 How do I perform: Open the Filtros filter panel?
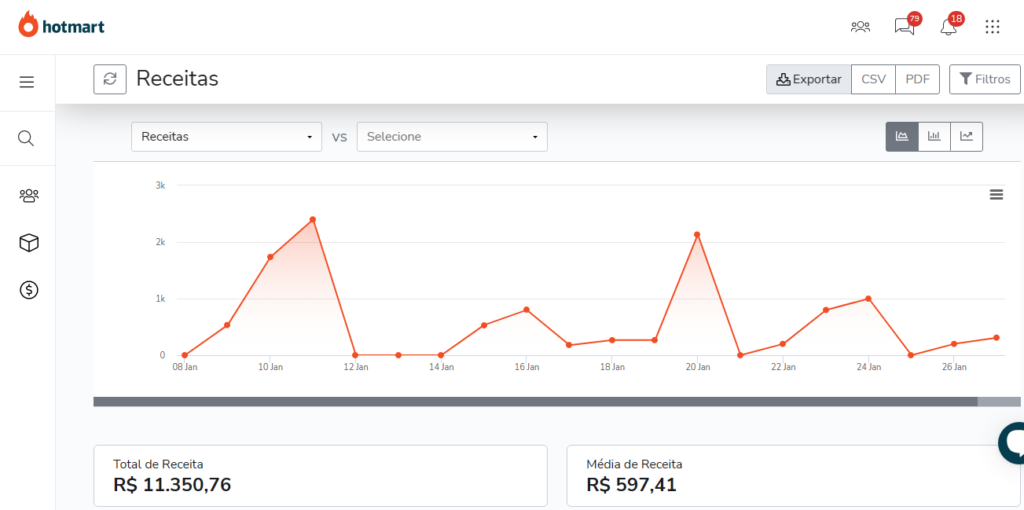(x=984, y=79)
